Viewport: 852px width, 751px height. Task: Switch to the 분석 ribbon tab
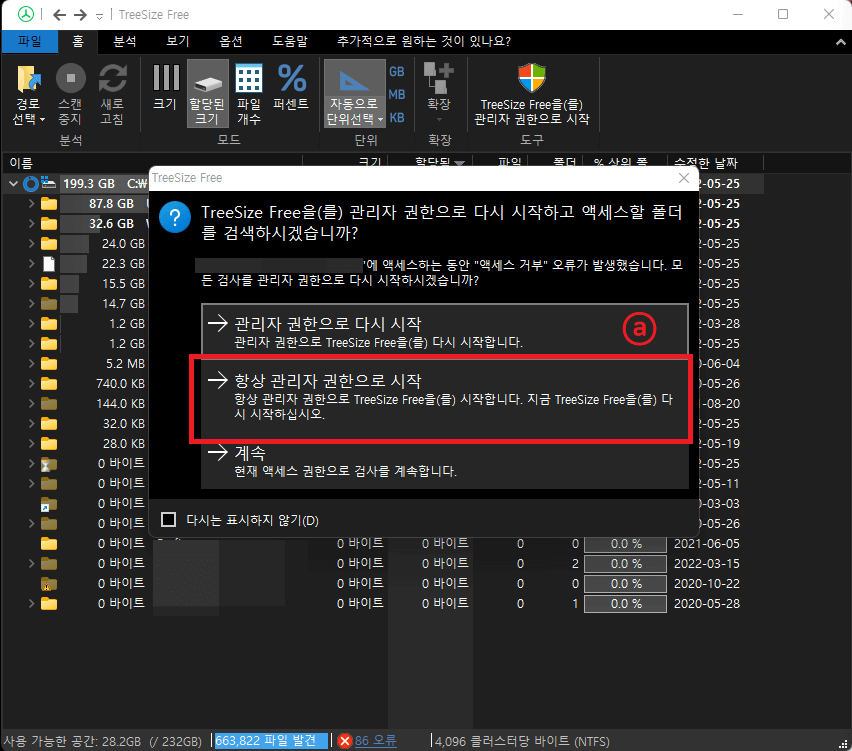(125, 41)
